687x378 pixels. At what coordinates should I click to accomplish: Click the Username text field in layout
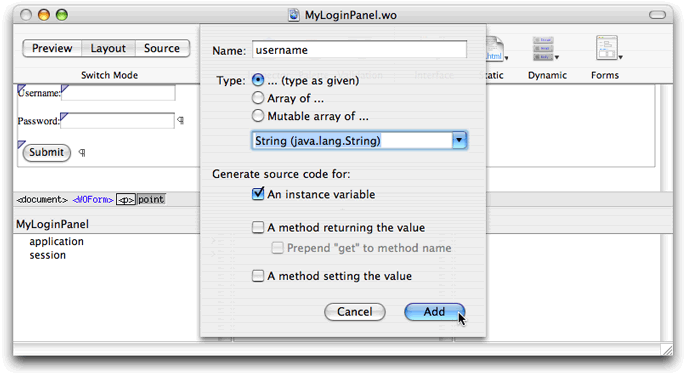pyautogui.click(x=118, y=93)
